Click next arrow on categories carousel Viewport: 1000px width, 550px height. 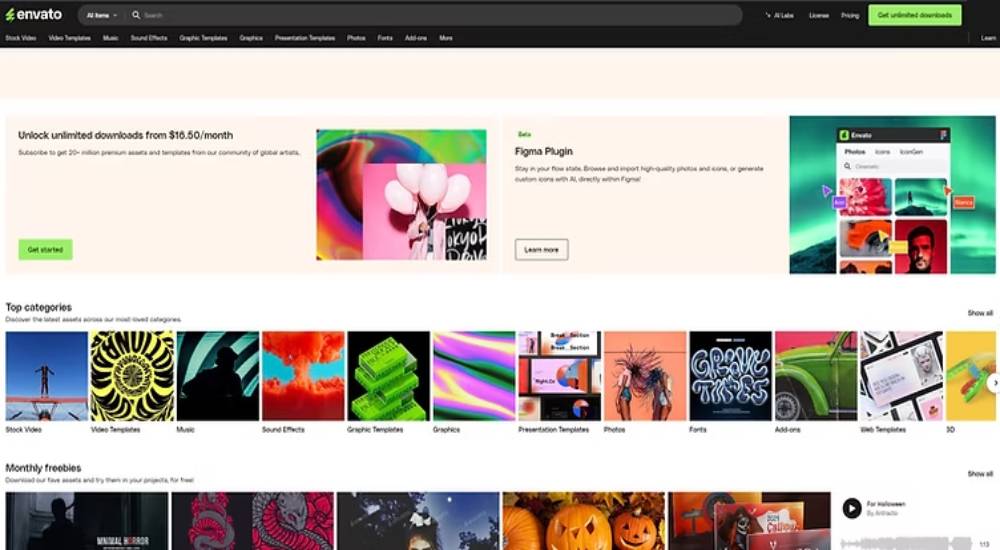pos(994,383)
